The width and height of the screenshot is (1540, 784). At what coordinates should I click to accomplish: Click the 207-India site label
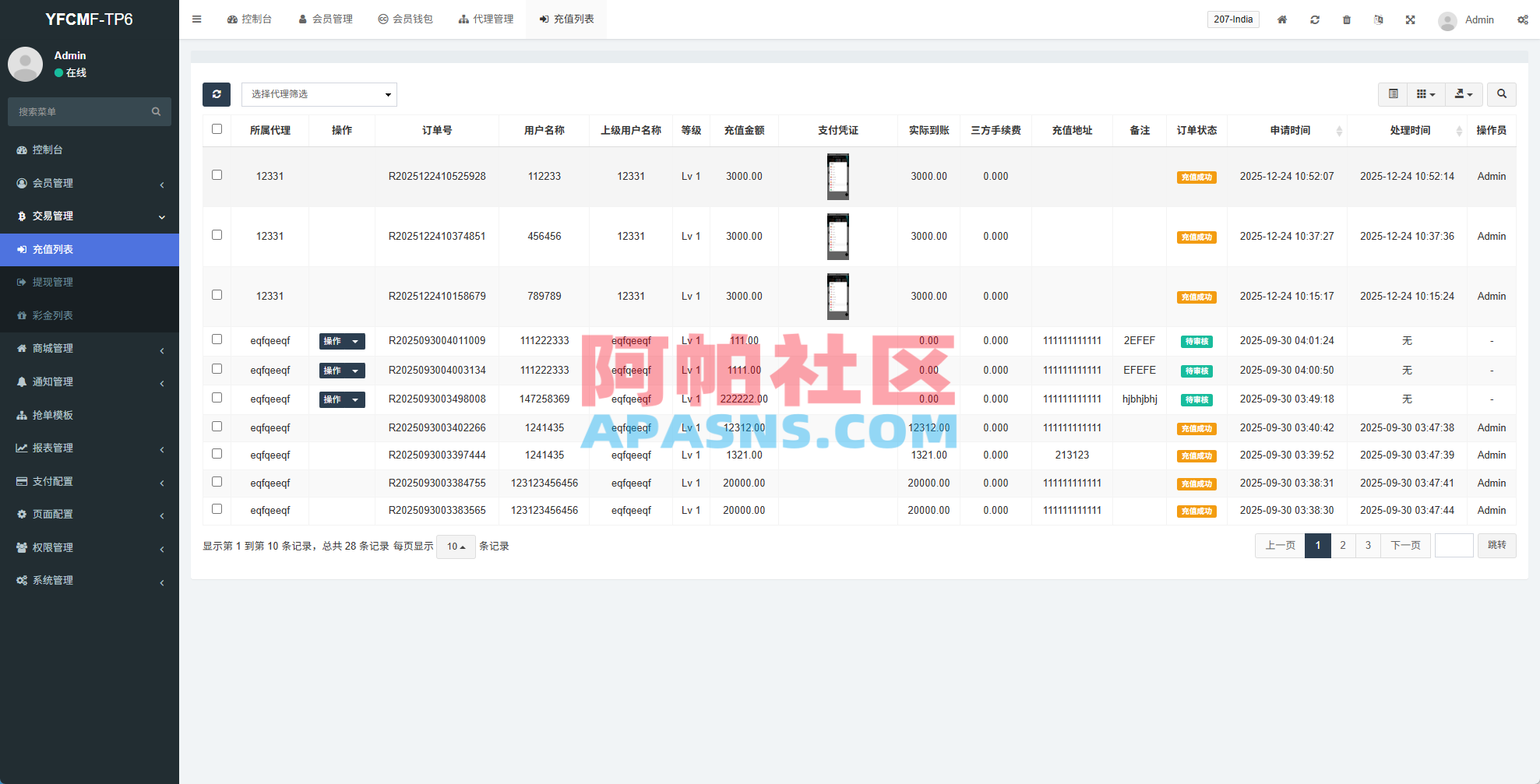(x=1233, y=19)
